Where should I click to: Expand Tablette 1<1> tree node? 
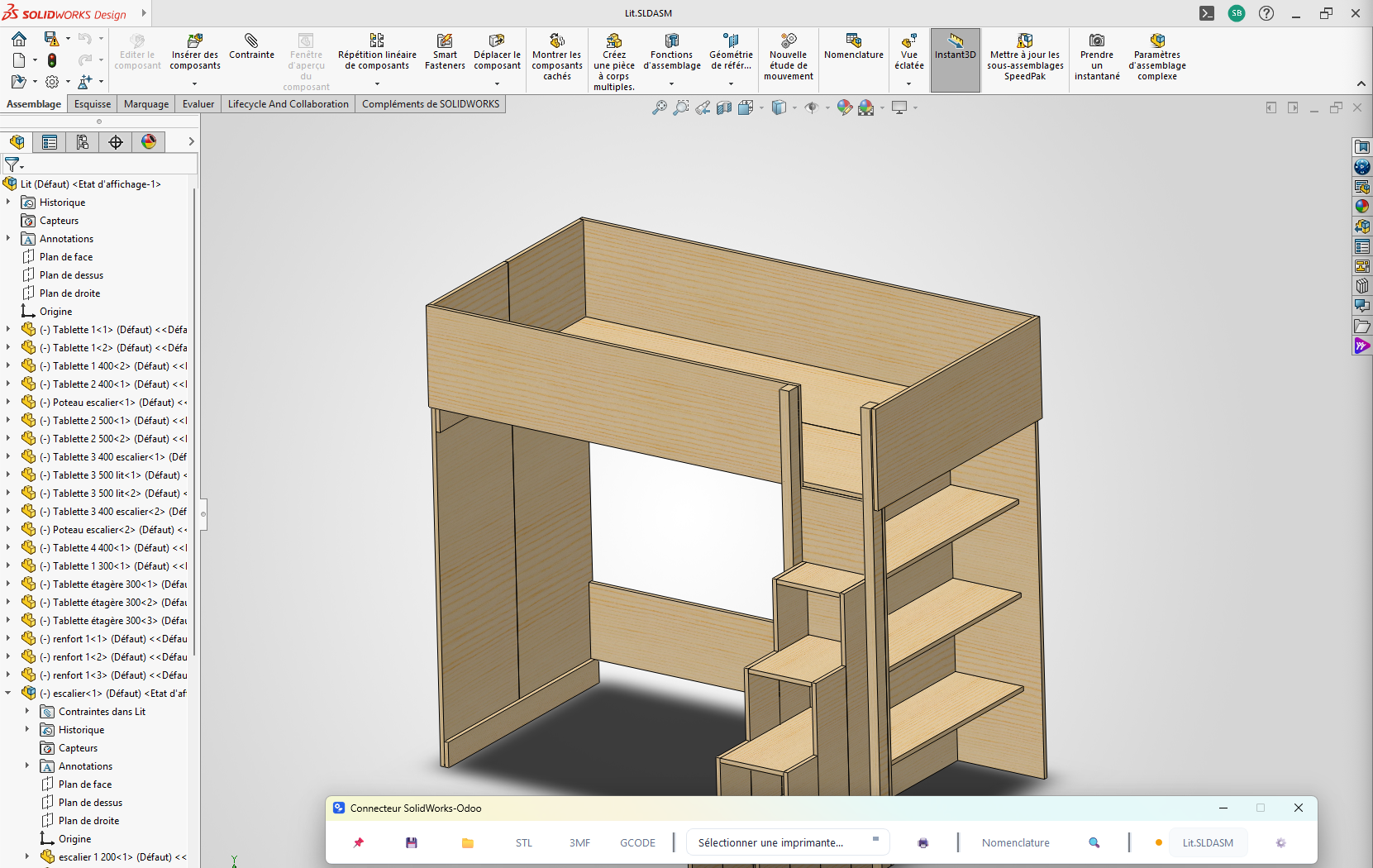(9, 329)
